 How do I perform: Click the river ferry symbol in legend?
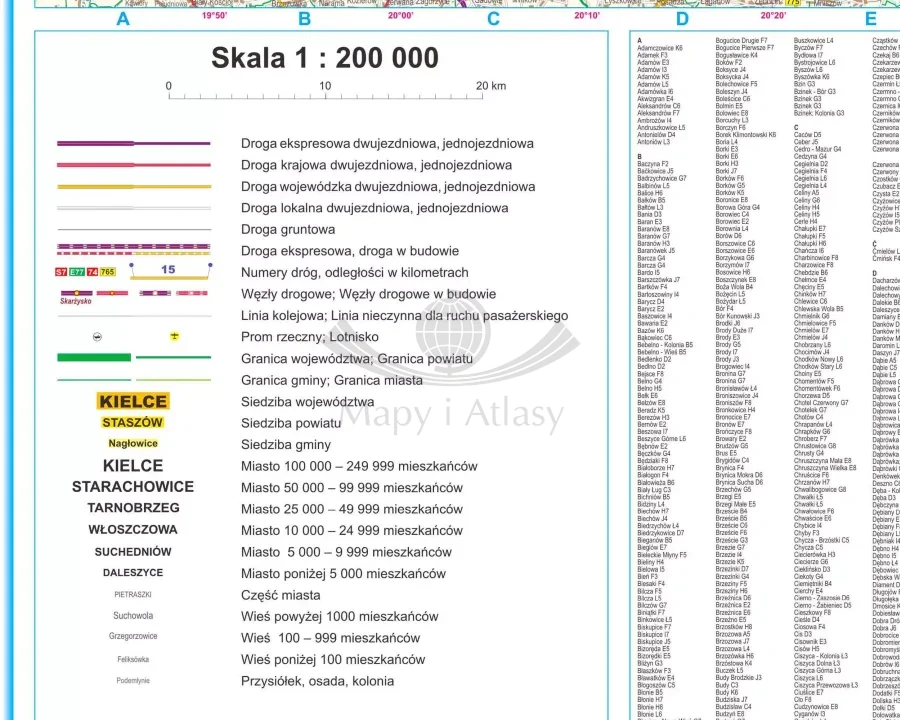coord(97,336)
